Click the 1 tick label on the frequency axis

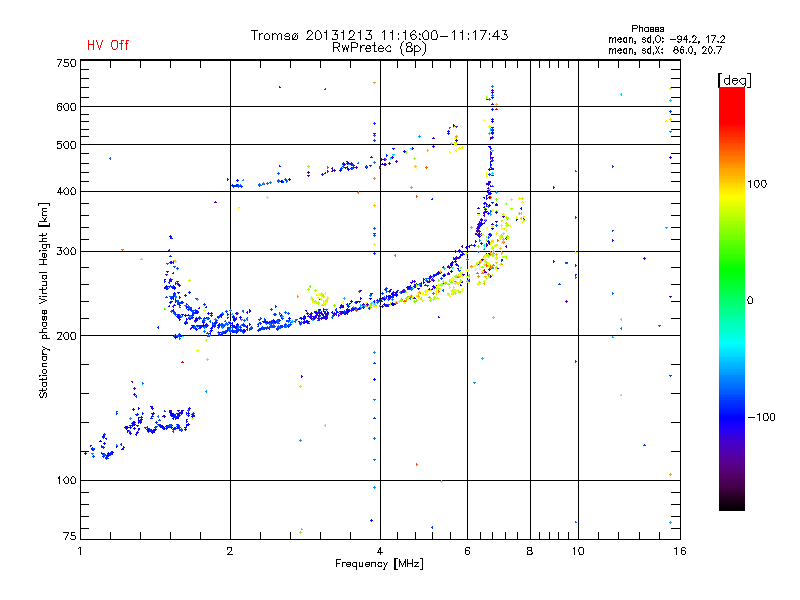click(x=81, y=551)
